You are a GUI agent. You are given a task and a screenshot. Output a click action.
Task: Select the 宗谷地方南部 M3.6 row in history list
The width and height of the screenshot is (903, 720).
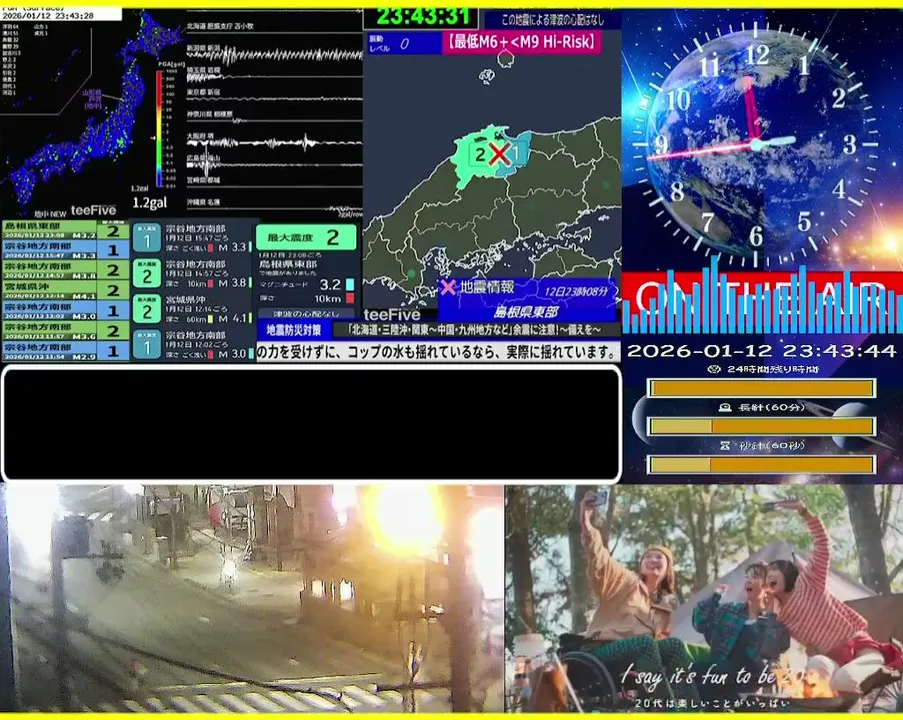66,331
